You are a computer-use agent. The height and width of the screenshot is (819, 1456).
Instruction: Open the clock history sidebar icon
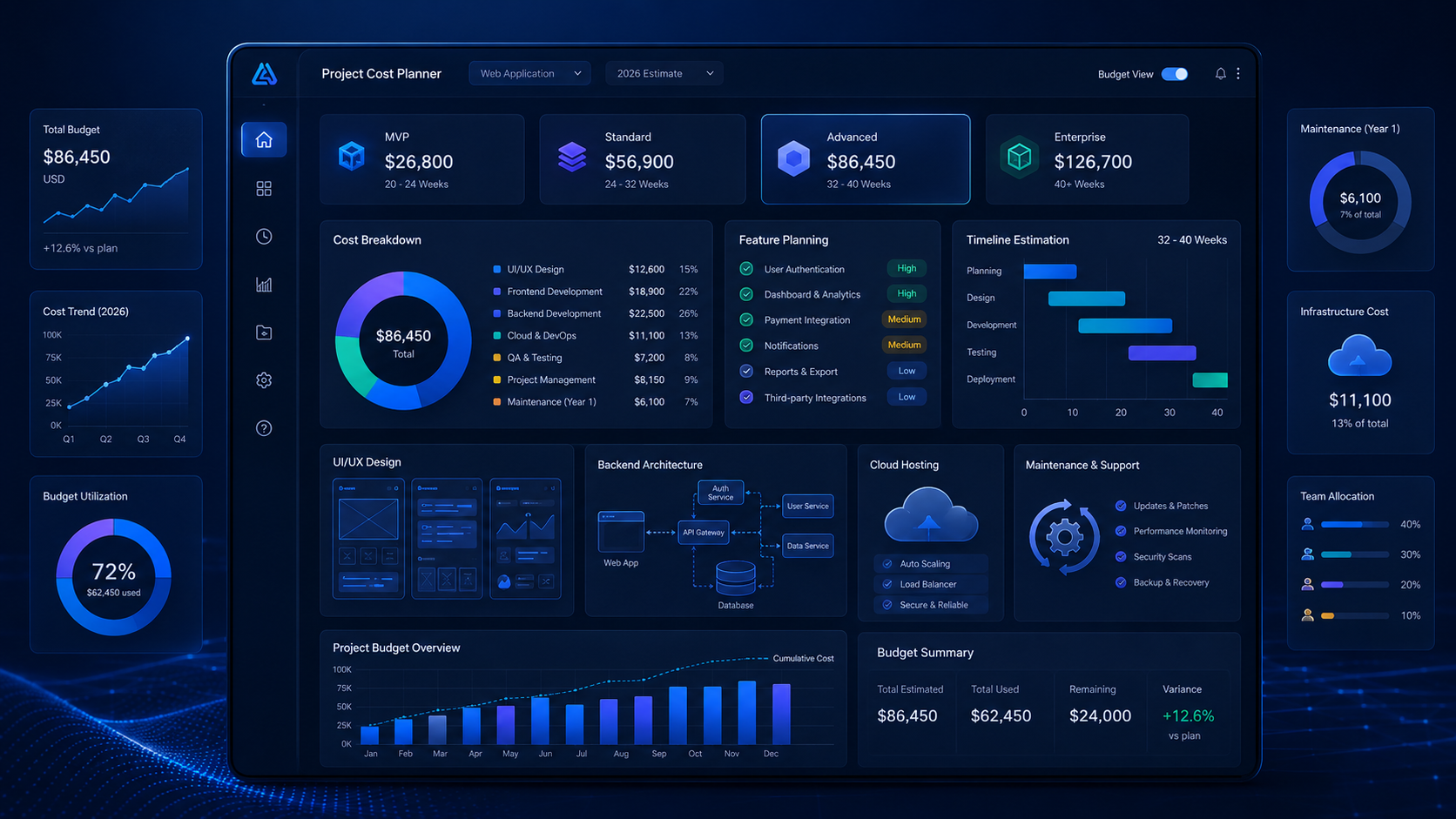tap(264, 237)
